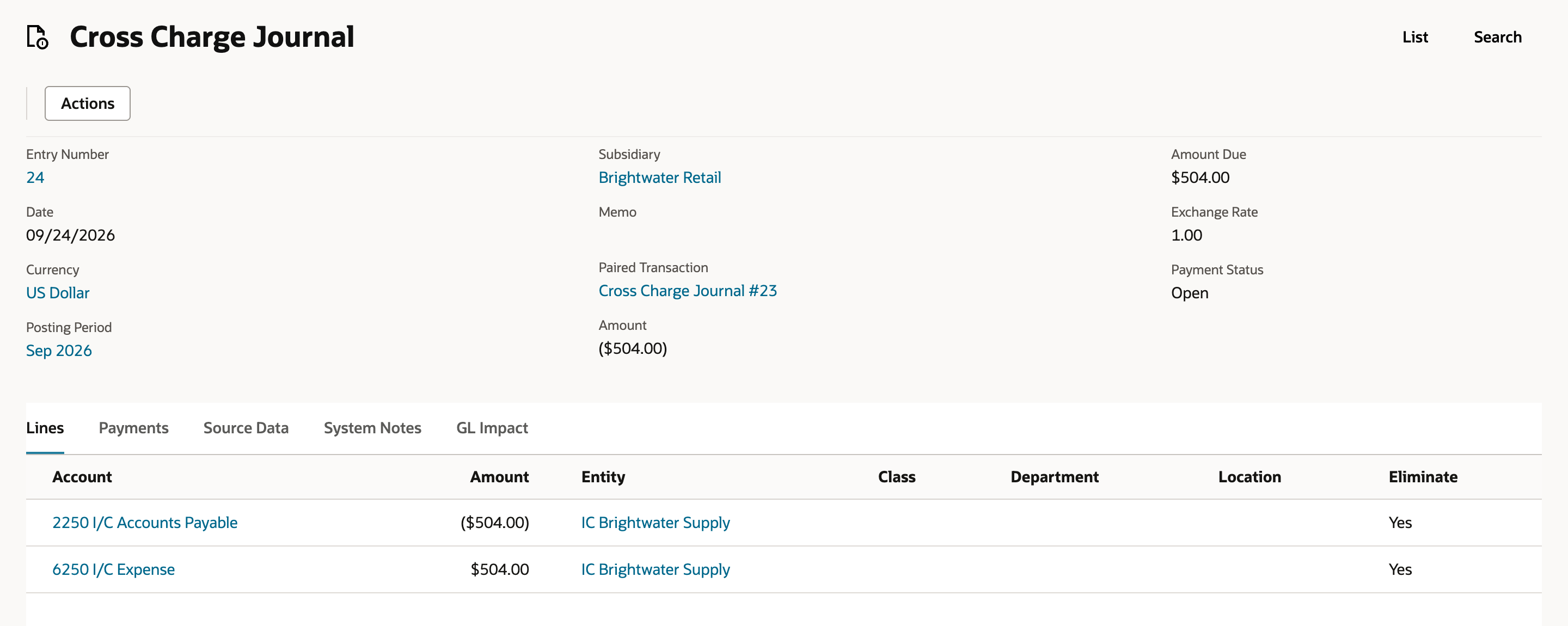Select the $504.00 amount in the I/C Expense row
This screenshot has width=1568, height=626.
pos(499,569)
